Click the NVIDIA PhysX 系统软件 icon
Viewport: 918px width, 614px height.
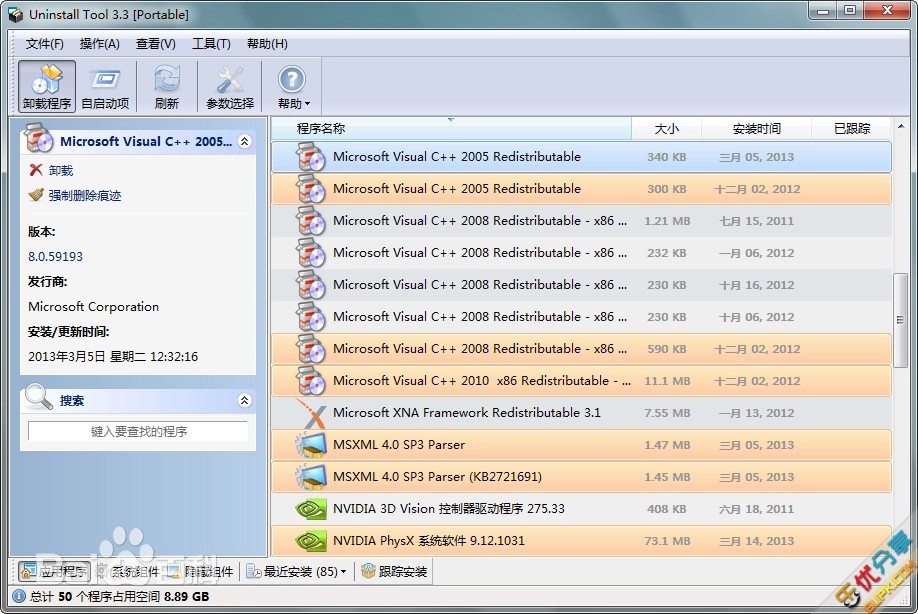click(311, 541)
